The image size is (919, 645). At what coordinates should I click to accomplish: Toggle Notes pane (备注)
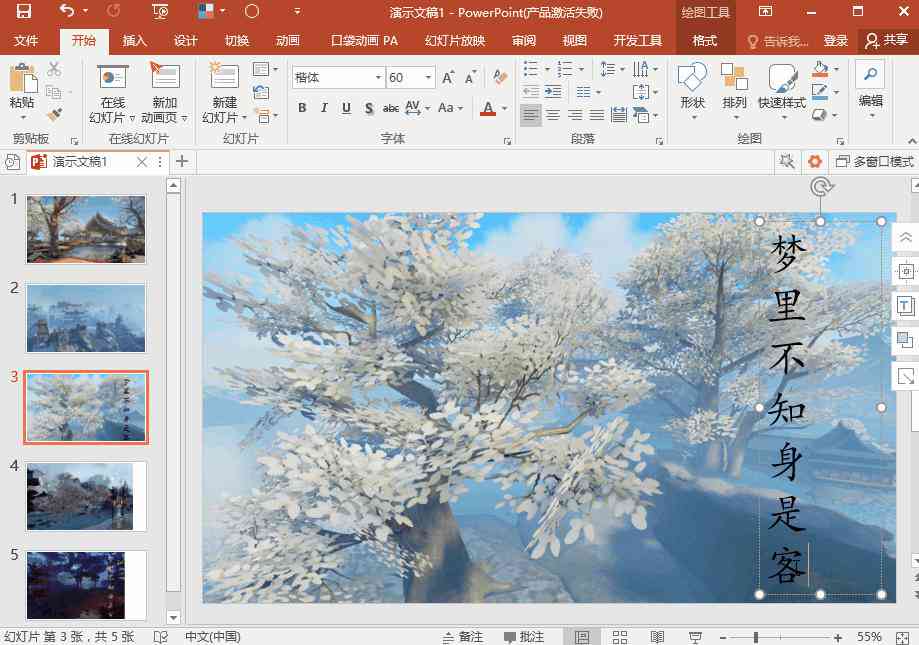pos(463,637)
